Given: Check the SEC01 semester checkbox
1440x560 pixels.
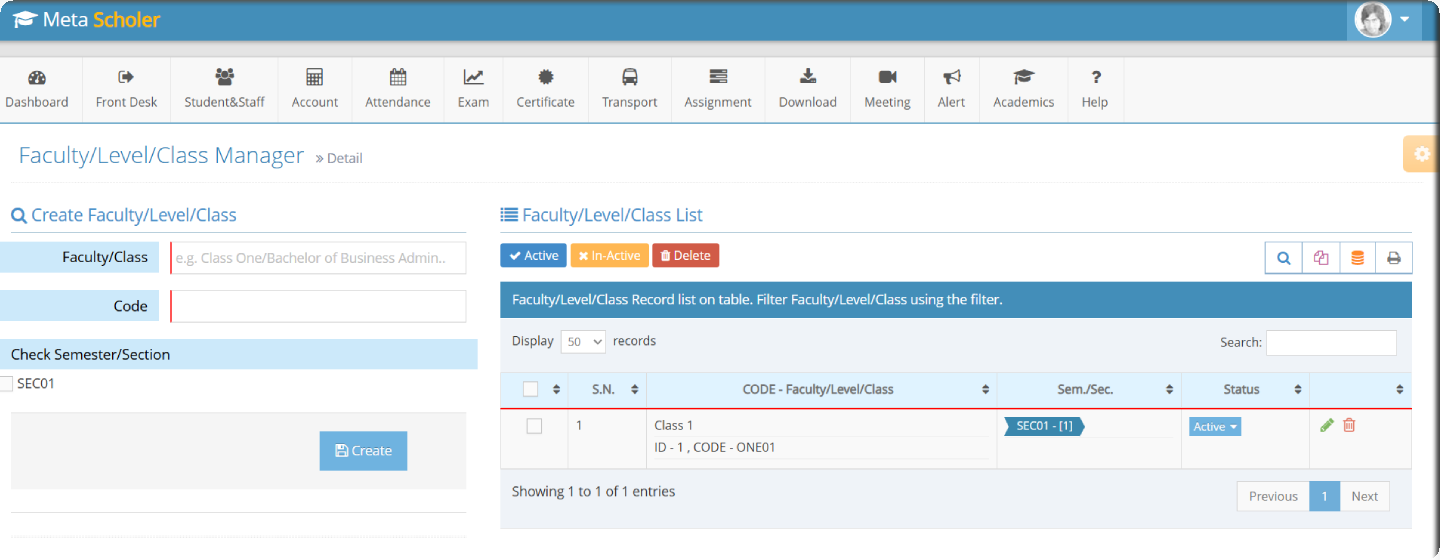Looking at the screenshot, I should [7, 383].
